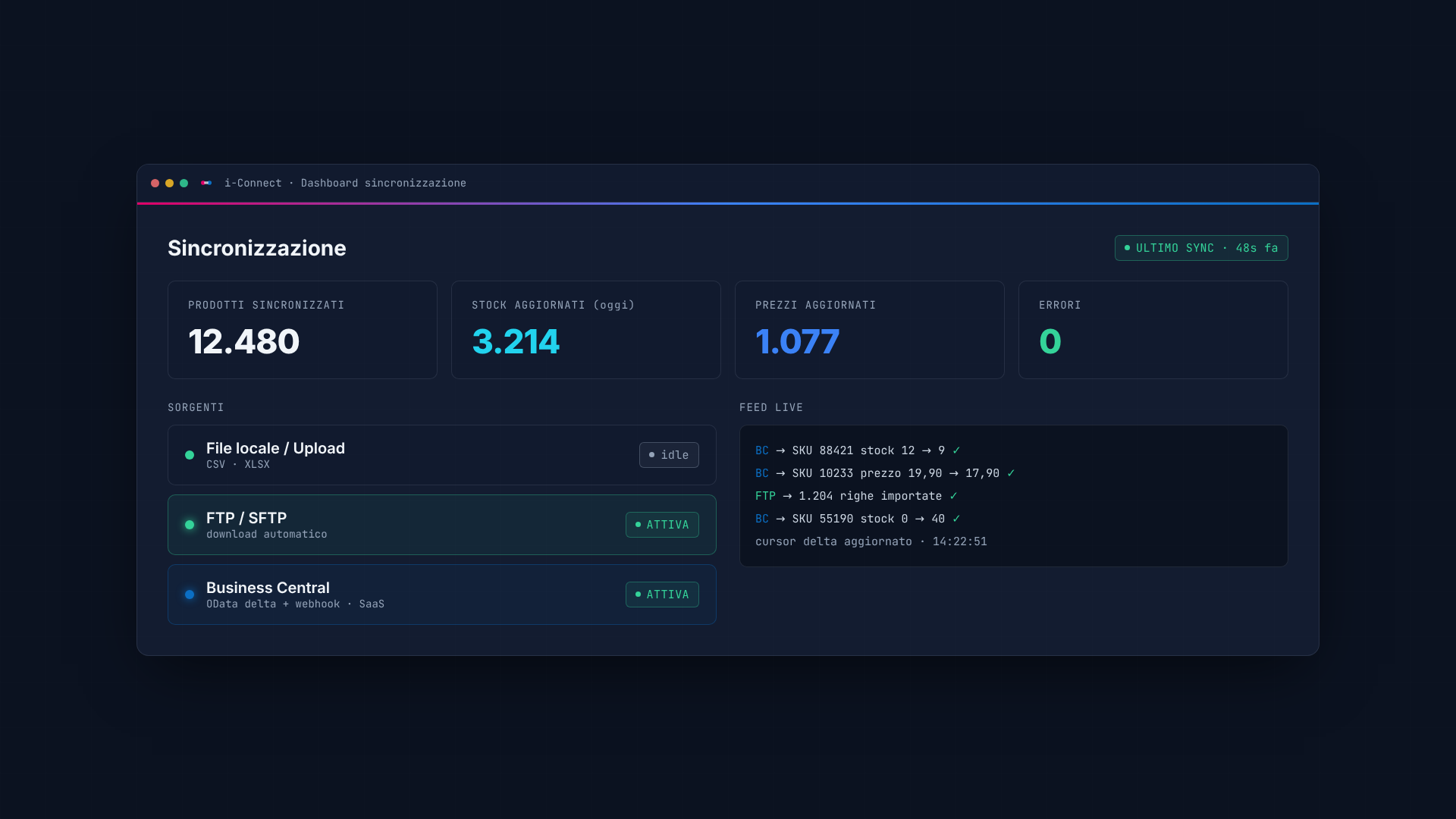
Task: Click the FTP 1.204 righe importate feed line
Action: tap(856, 496)
